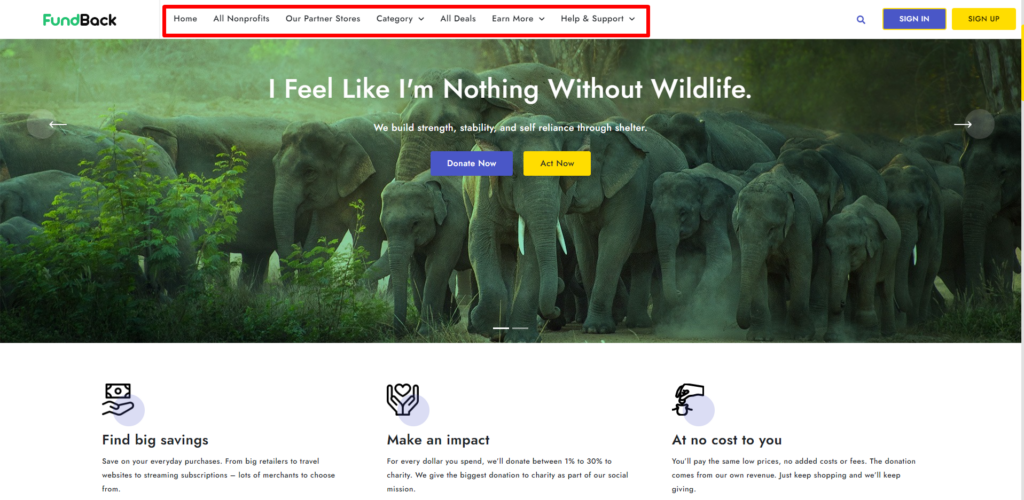Click the Act Now button
This screenshot has height=500, width=1024.
coord(557,163)
